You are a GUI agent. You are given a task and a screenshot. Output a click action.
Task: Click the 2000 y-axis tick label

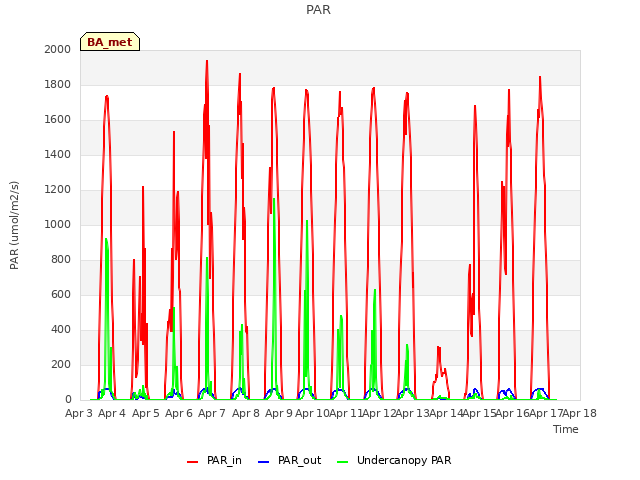click(x=58, y=49)
